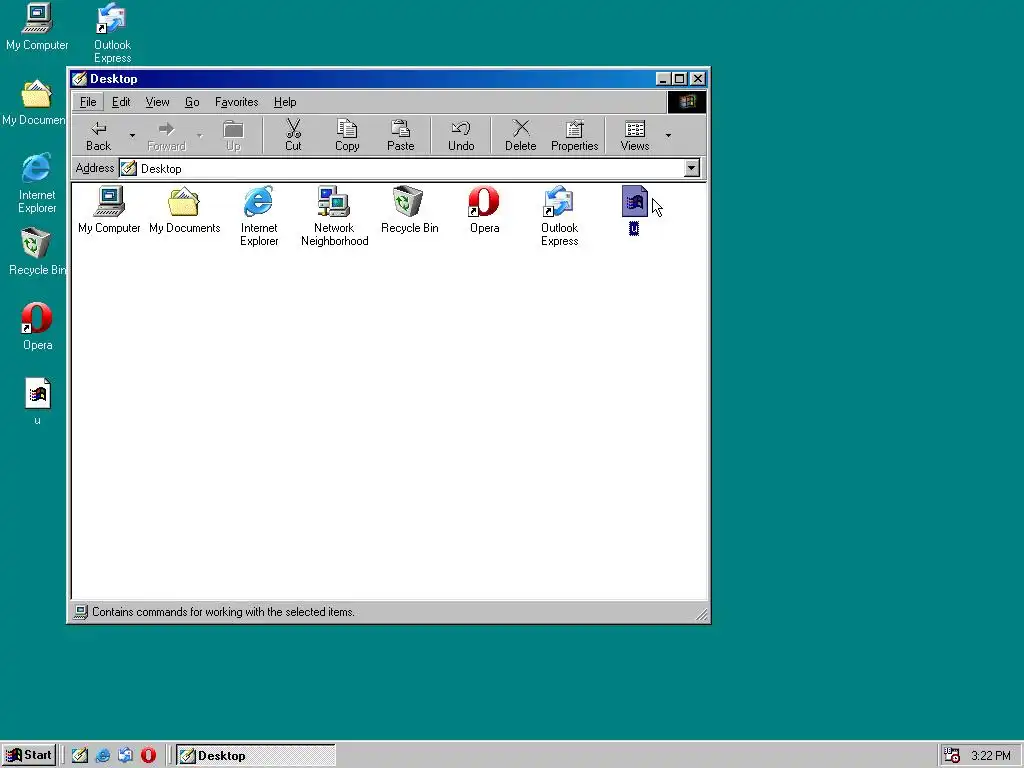Select Recycle Bin icon in Desktop window
This screenshot has height=768, width=1024.
(409, 210)
